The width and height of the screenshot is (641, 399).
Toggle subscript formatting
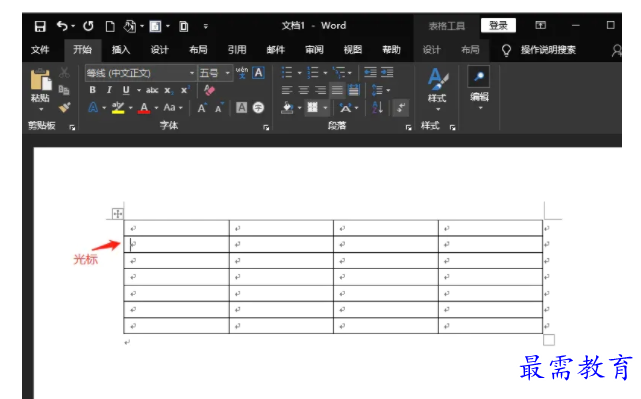click(169, 90)
